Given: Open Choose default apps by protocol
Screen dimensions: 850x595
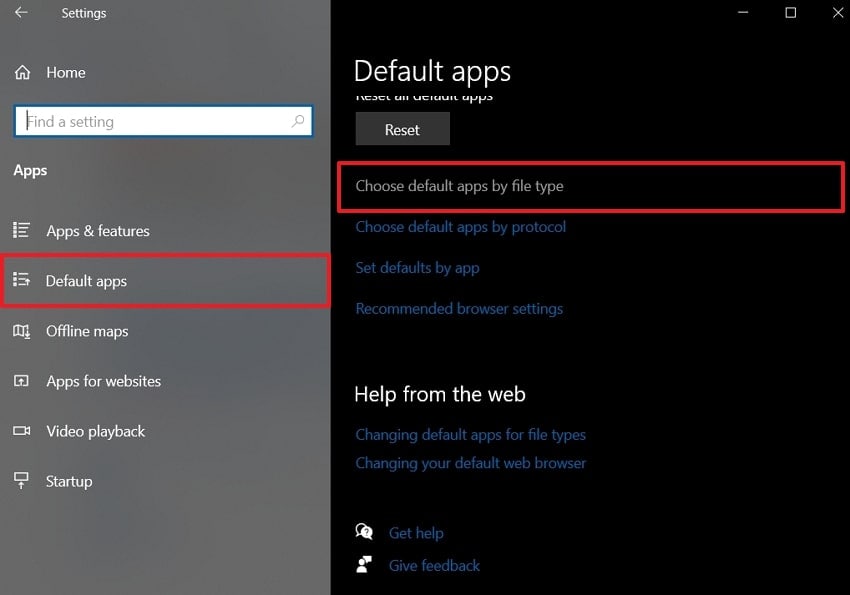Looking at the screenshot, I should (x=461, y=227).
